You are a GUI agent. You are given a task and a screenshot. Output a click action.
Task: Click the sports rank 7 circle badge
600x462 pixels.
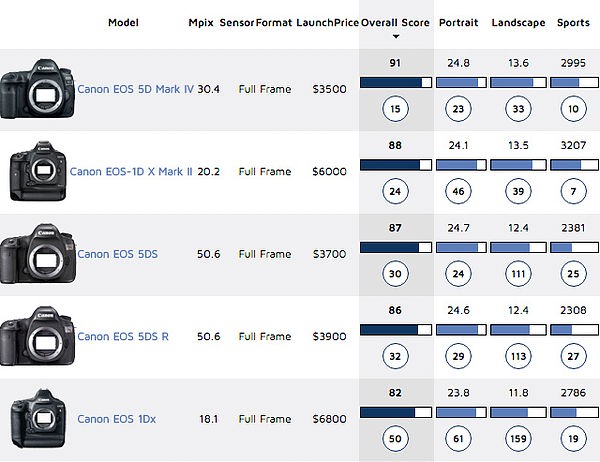[573, 191]
